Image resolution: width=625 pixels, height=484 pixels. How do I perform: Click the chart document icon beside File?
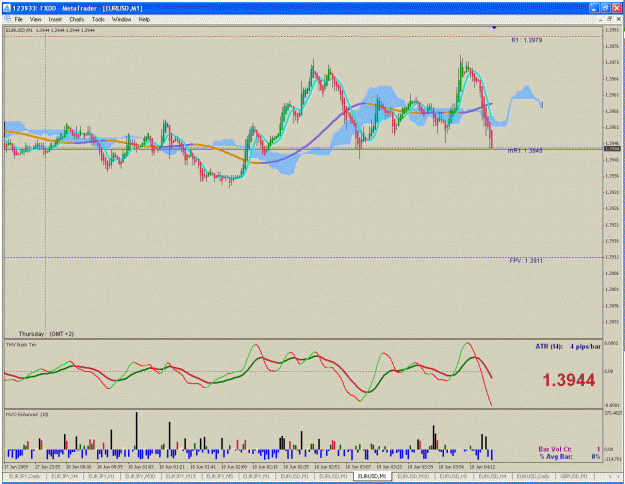coord(7,19)
